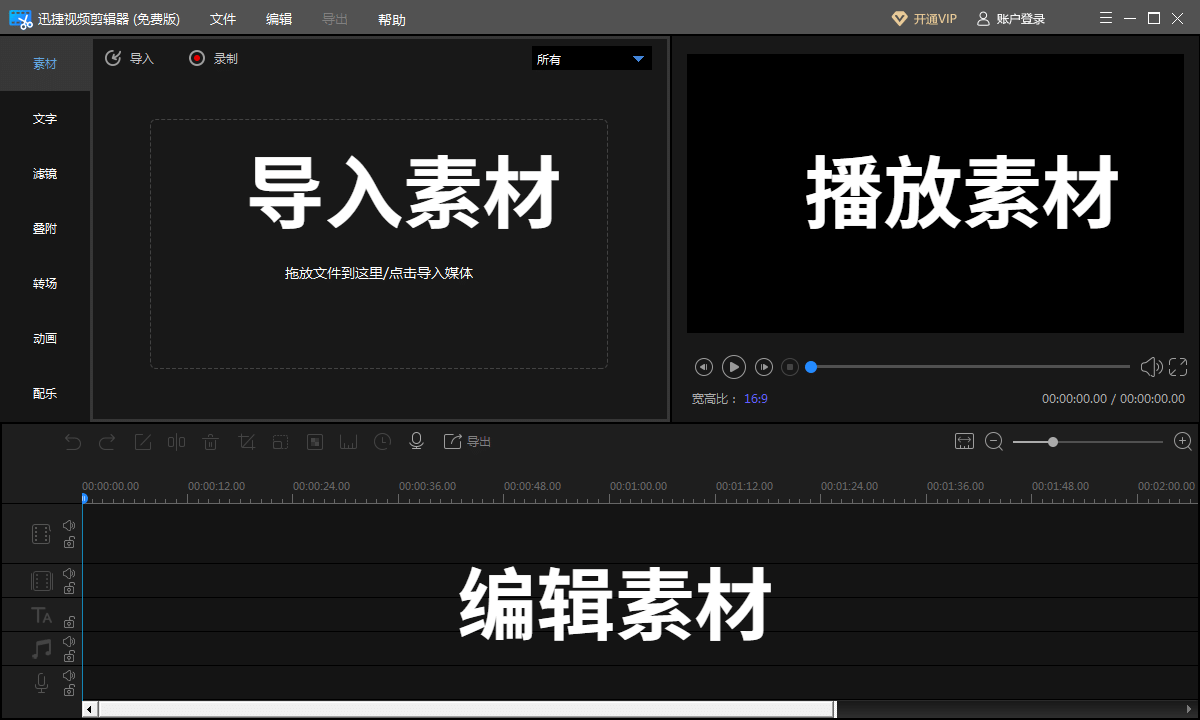Open the 转场 transitions panel
Screen dimensions: 1200x720
pos(44,283)
